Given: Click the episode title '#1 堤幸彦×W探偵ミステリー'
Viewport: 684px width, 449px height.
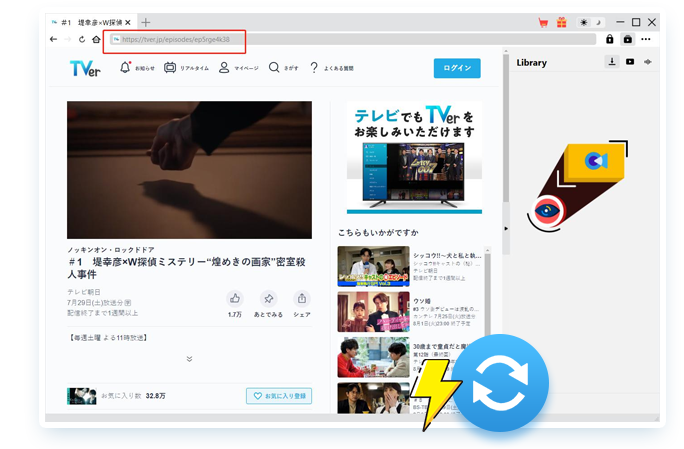Looking at the screenshot, I should point(186,267).
